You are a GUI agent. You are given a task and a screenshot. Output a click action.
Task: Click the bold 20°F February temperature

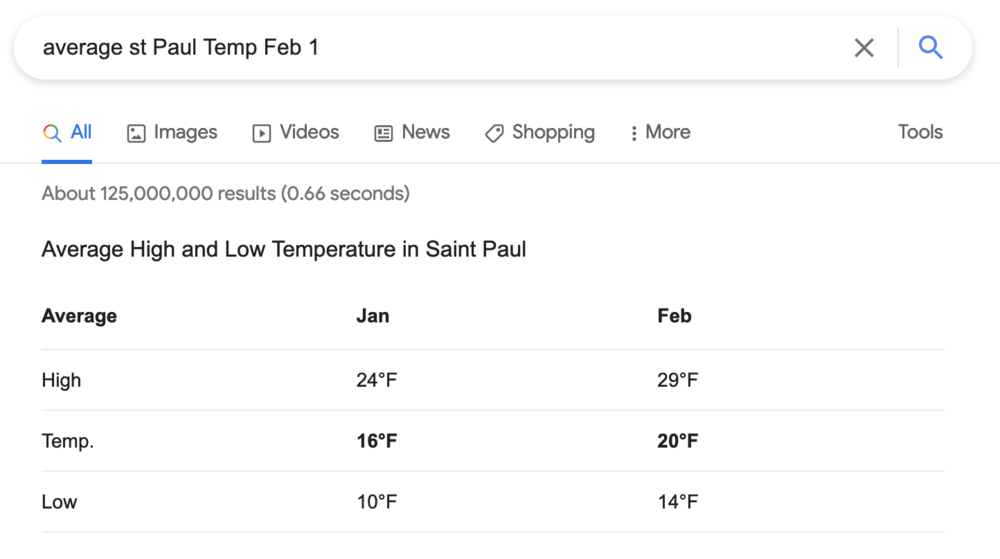coord(678,441)
